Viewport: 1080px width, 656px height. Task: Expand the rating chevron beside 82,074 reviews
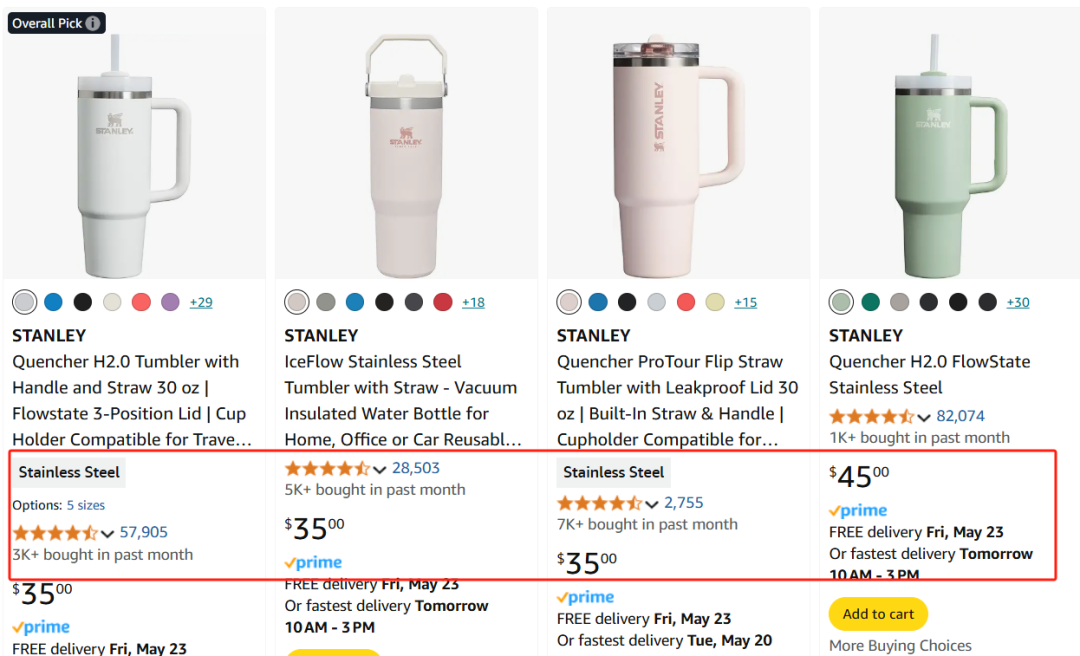pos(924,417)
